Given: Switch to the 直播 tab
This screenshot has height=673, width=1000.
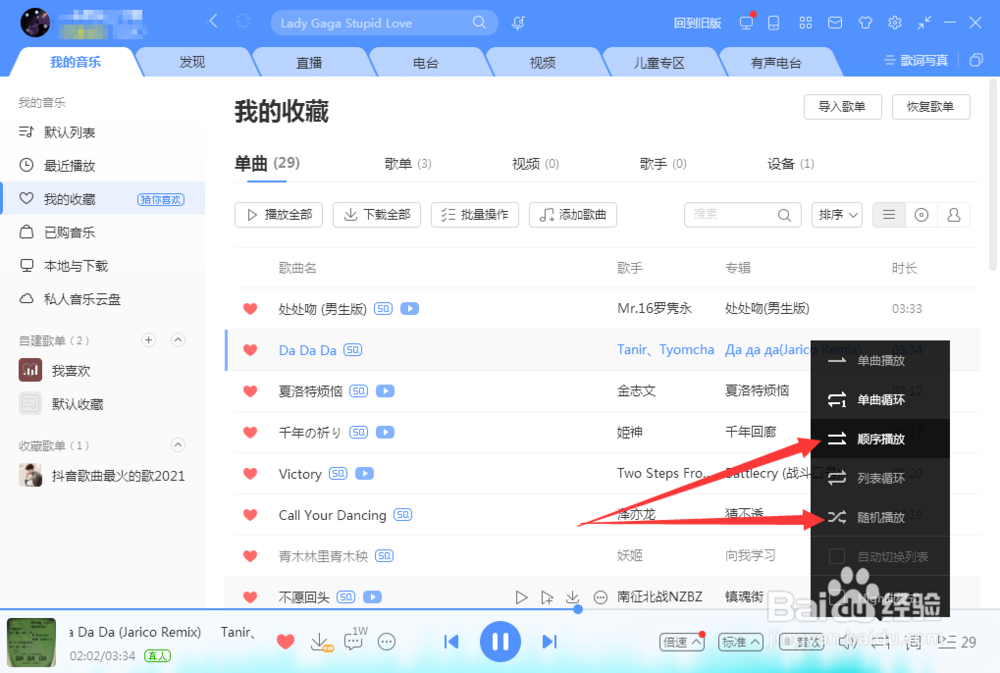Looking at the screenshot, I should tap(309, 63).
